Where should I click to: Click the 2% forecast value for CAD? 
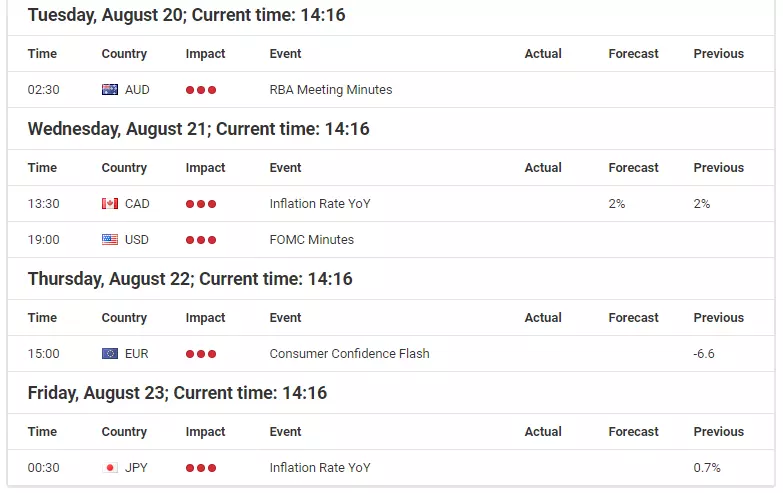pyautogui.click(x=617, y=204)
